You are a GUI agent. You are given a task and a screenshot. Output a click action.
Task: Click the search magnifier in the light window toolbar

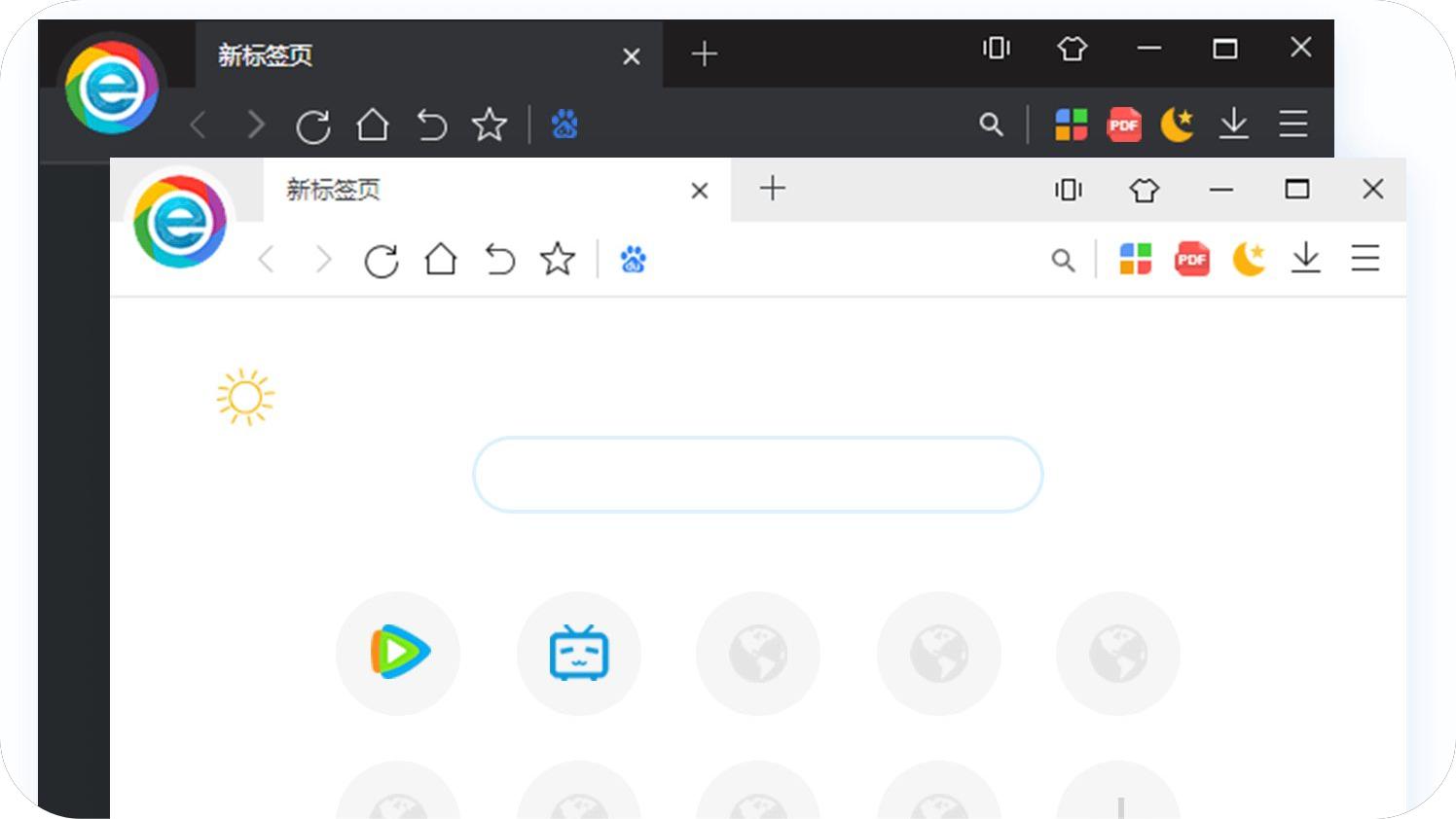(x=1064, y=261)
